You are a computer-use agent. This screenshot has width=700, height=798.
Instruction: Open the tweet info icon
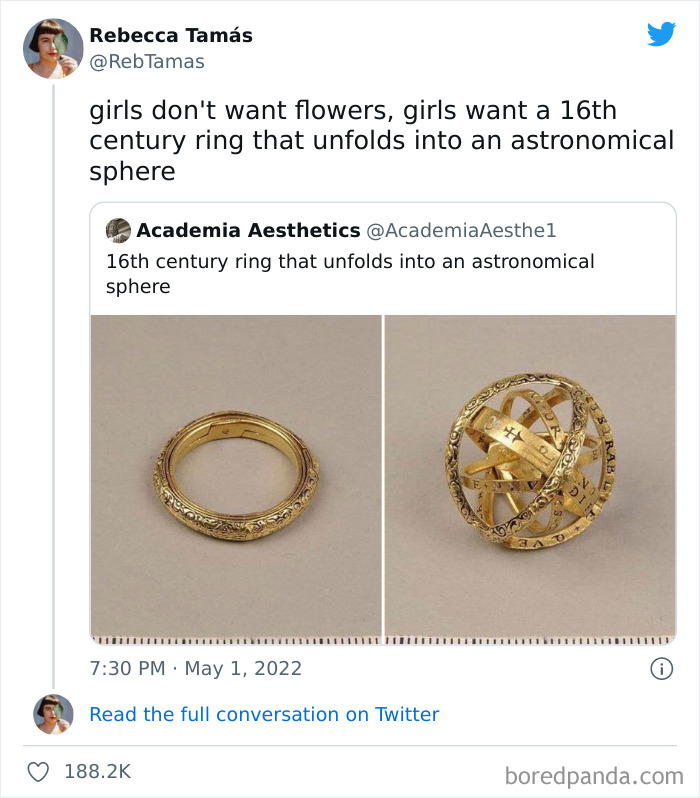tap(661, 669)
